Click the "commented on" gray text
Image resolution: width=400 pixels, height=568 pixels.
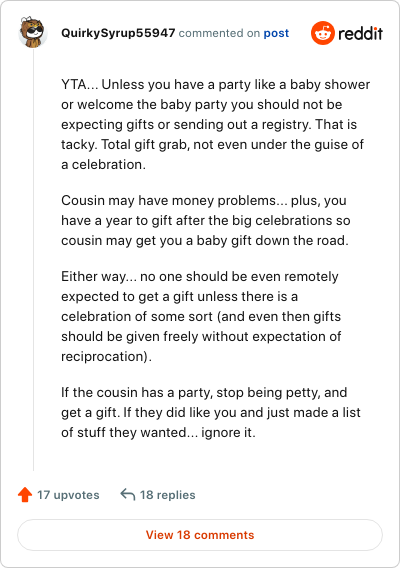(219, 33)
